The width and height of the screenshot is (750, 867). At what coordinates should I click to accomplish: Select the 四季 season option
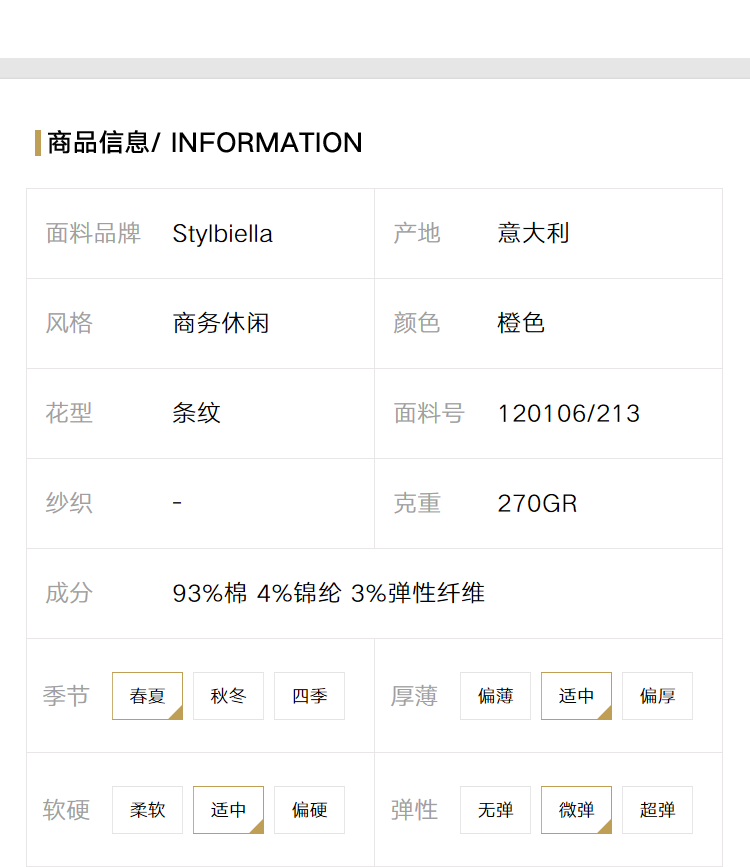click(x=309, y=696)
